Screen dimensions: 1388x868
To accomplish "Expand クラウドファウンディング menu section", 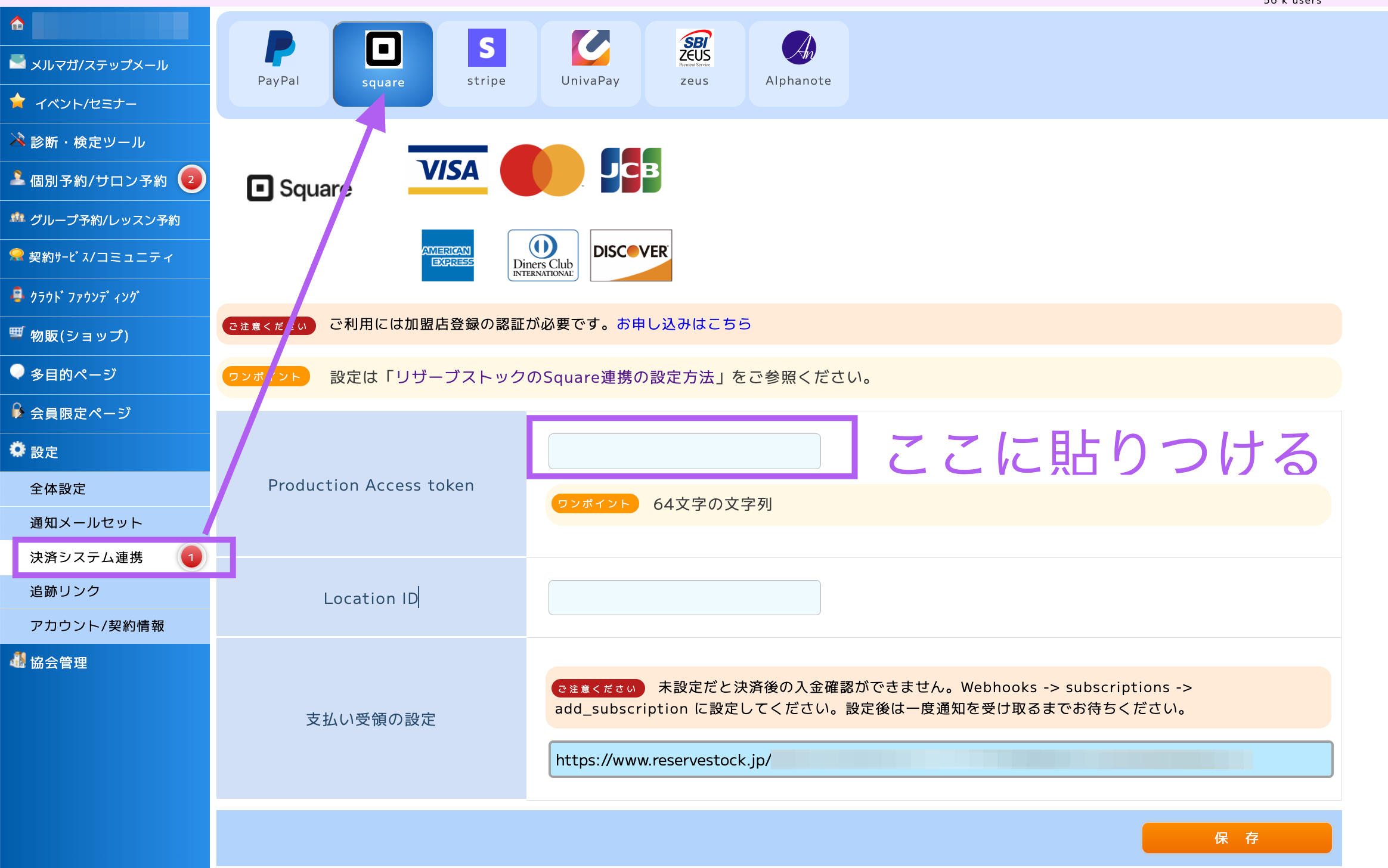I will 105,297.
